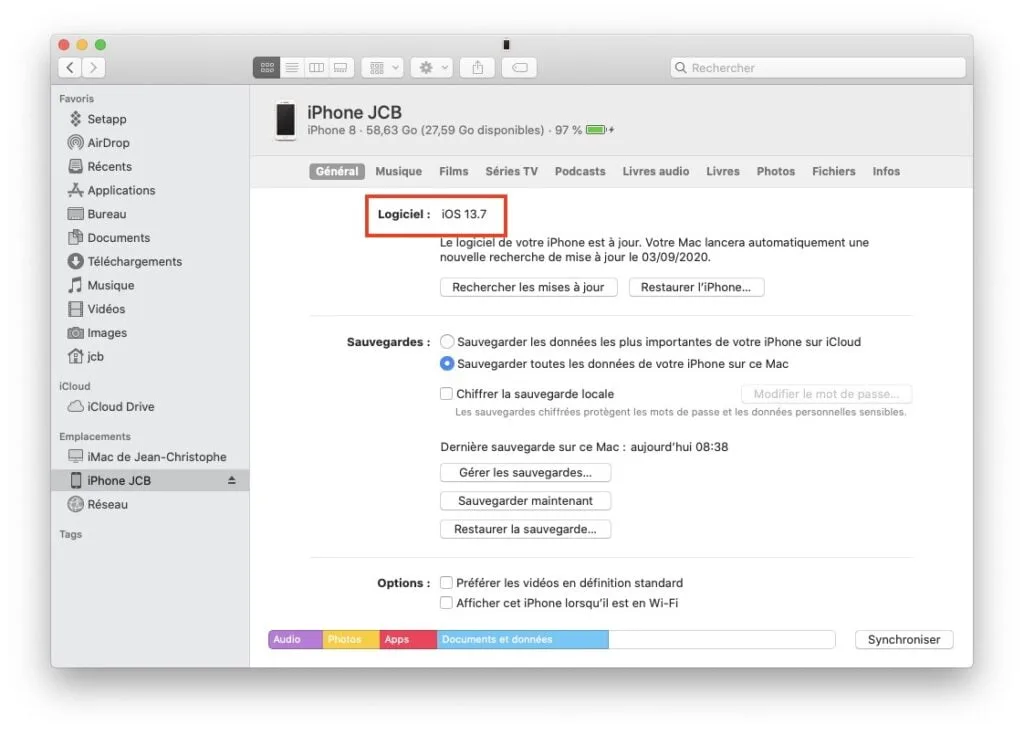Check Préférer les vidéos en définition standard
The width and height of the screenshot is (1024, 735).
pyautogui.click(x=447, y=583)
